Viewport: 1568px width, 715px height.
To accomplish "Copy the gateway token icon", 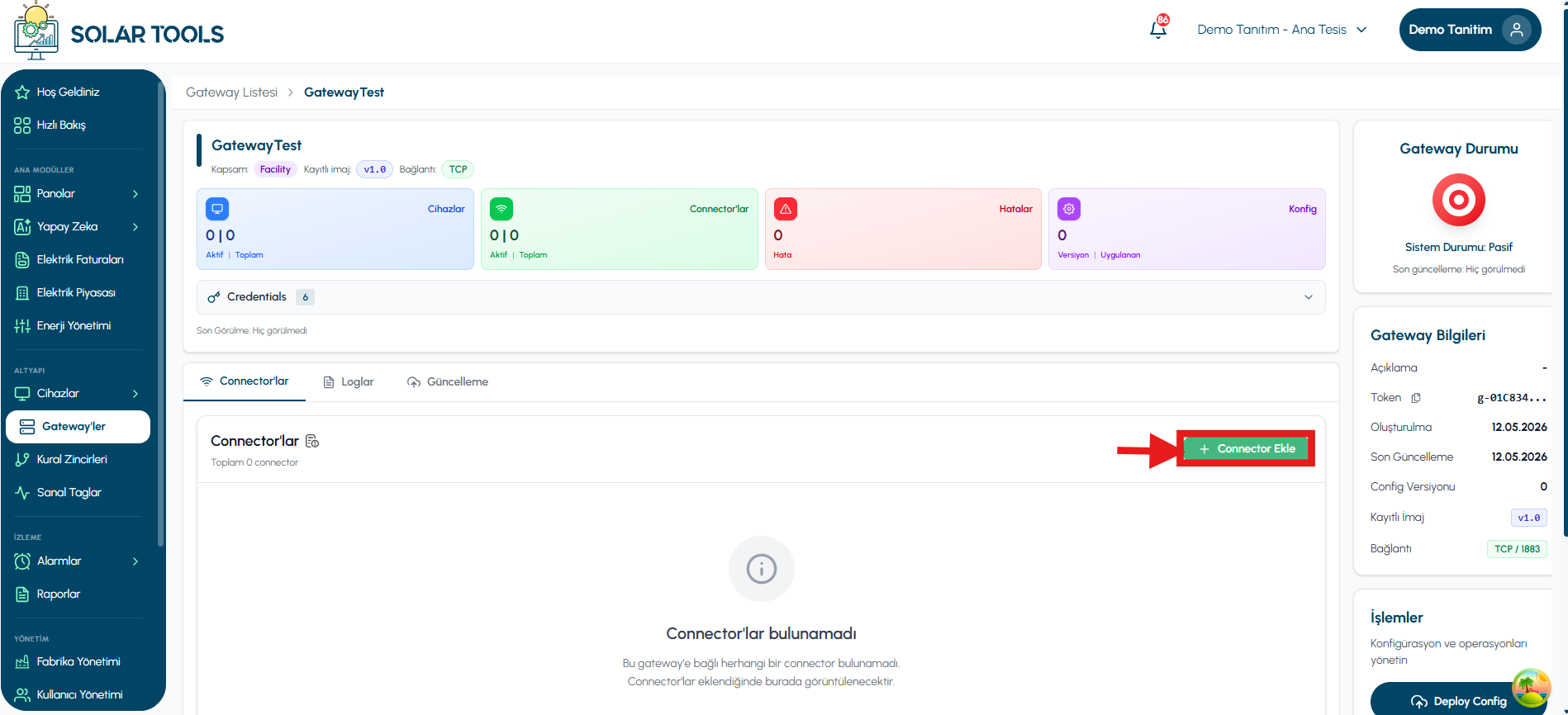I will [1416, 398].
